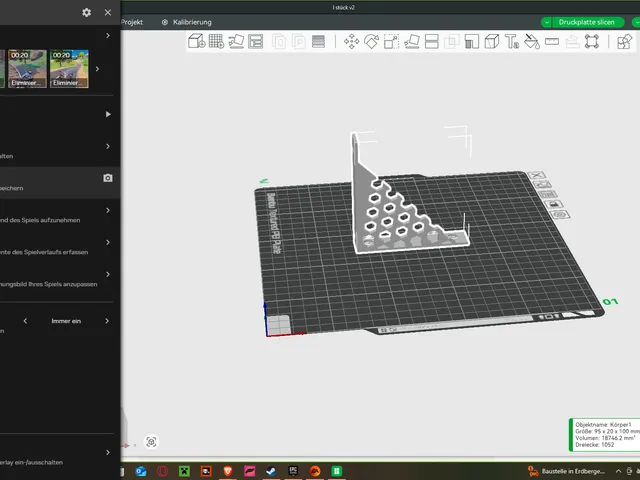The width and height of the screenshot is (640, 480).
Task: Select the Seam painting cube icon
Action: [491, 42]
